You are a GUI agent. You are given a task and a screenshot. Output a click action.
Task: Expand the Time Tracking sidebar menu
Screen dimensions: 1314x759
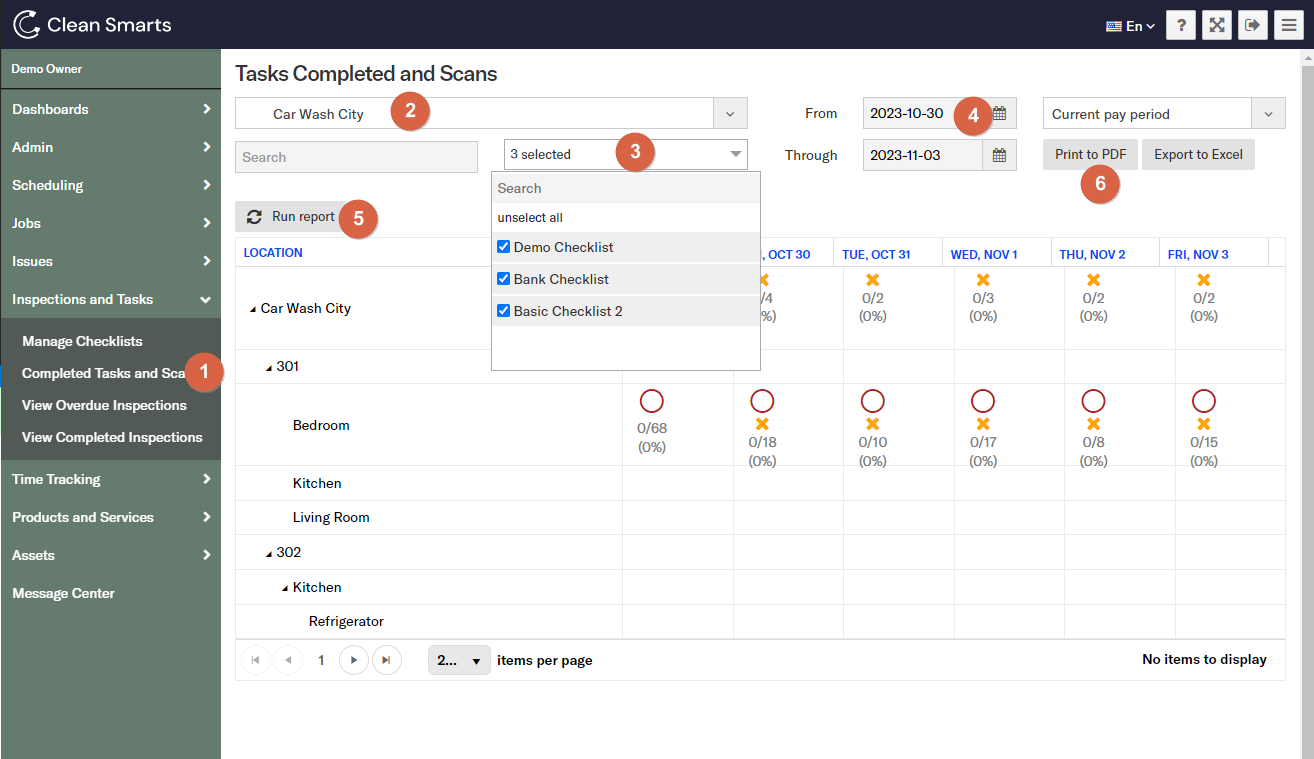coord(110,479)
